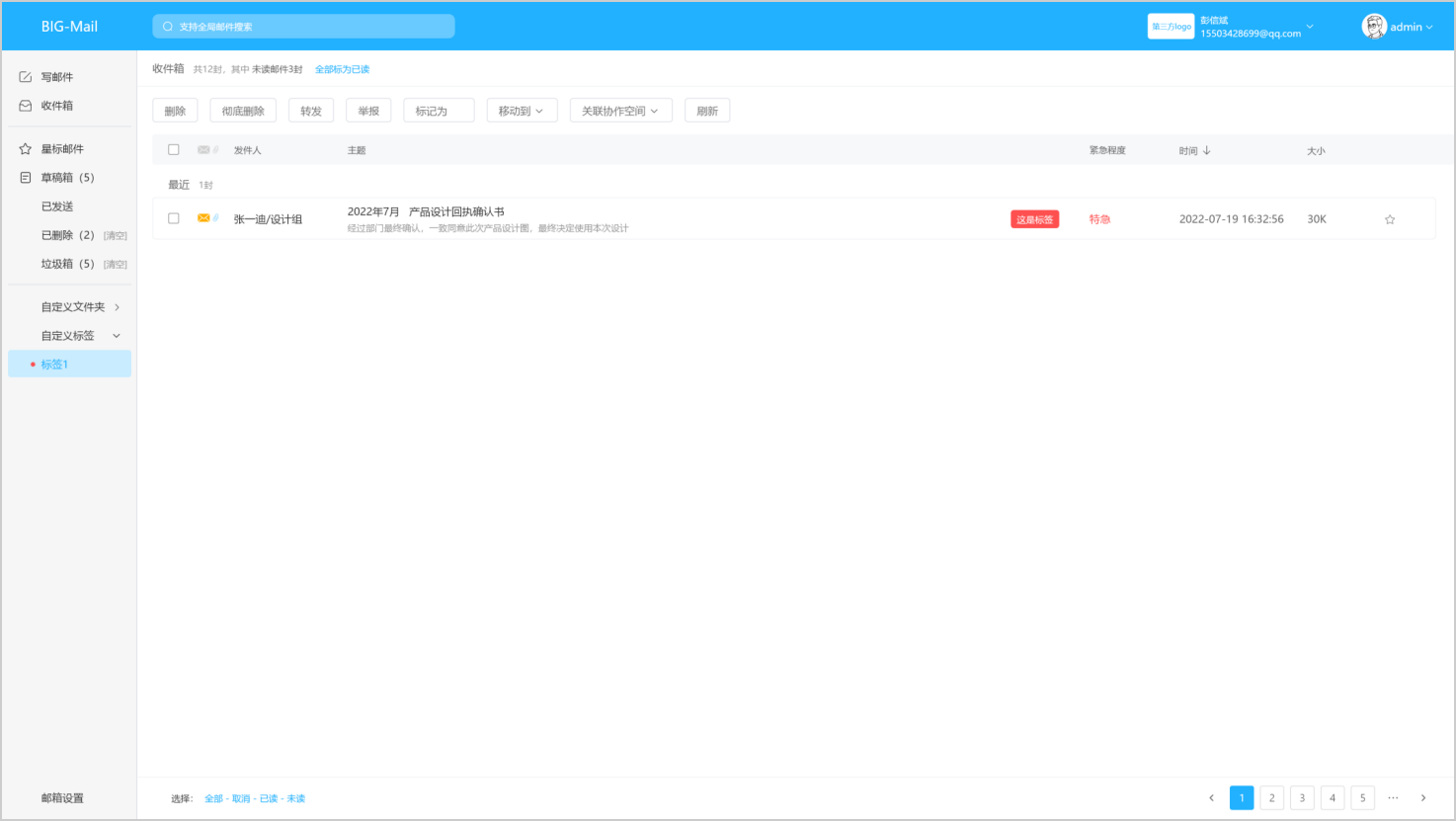Screen dimensions: 1456x821
Task: Open the 移动到 dropdown
Action: [x=522, y=111]
